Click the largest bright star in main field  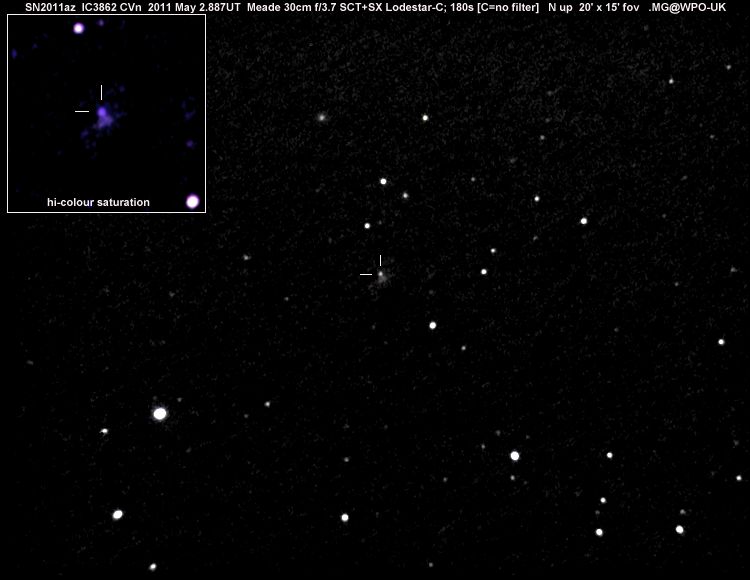[x=160, y=413]
